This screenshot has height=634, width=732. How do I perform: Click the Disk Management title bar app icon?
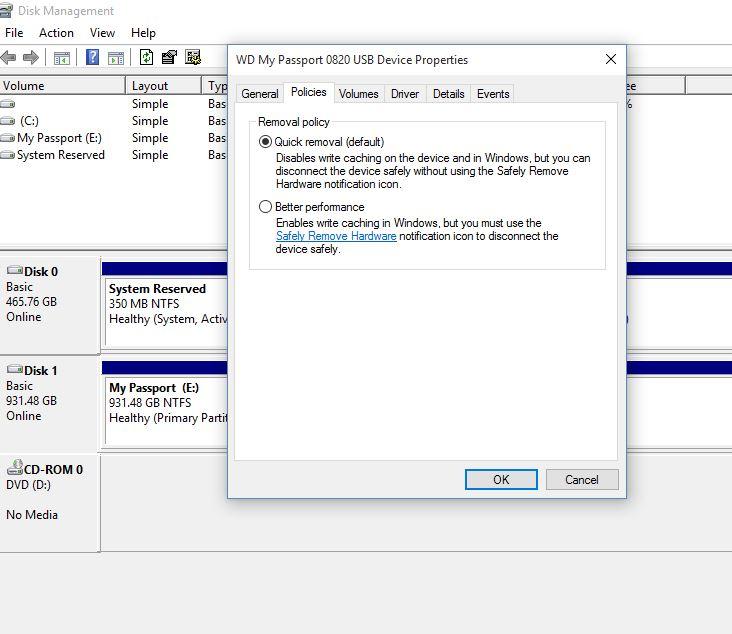point(6,10)
